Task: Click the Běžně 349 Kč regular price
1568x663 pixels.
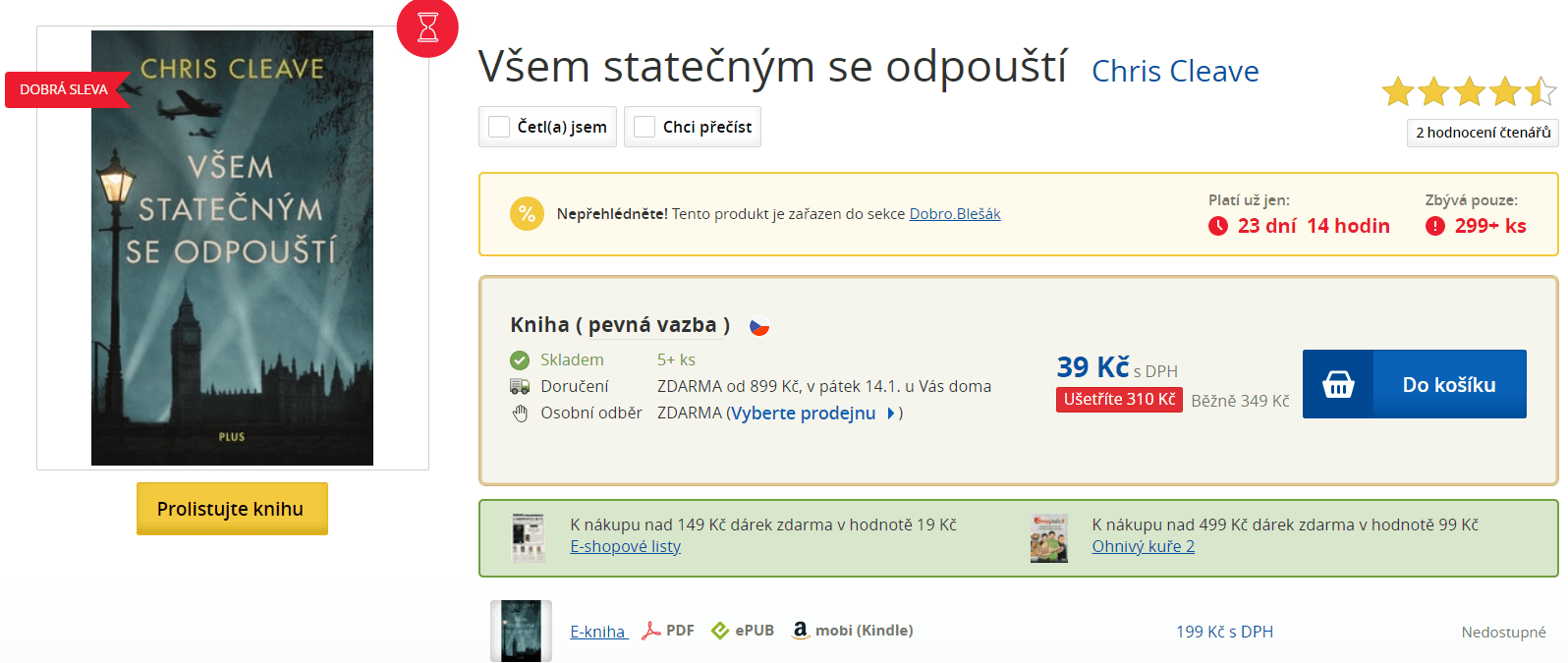Action: pos(1240,401)
